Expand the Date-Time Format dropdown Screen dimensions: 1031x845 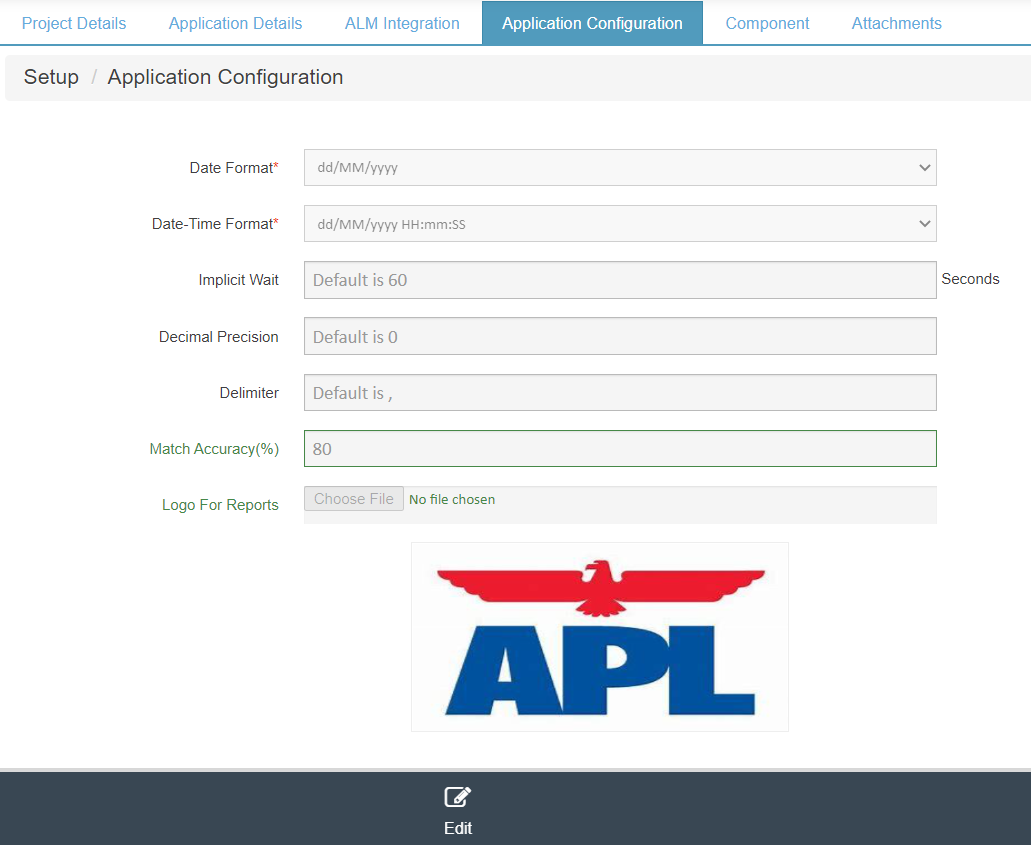[x=620, y=224]
